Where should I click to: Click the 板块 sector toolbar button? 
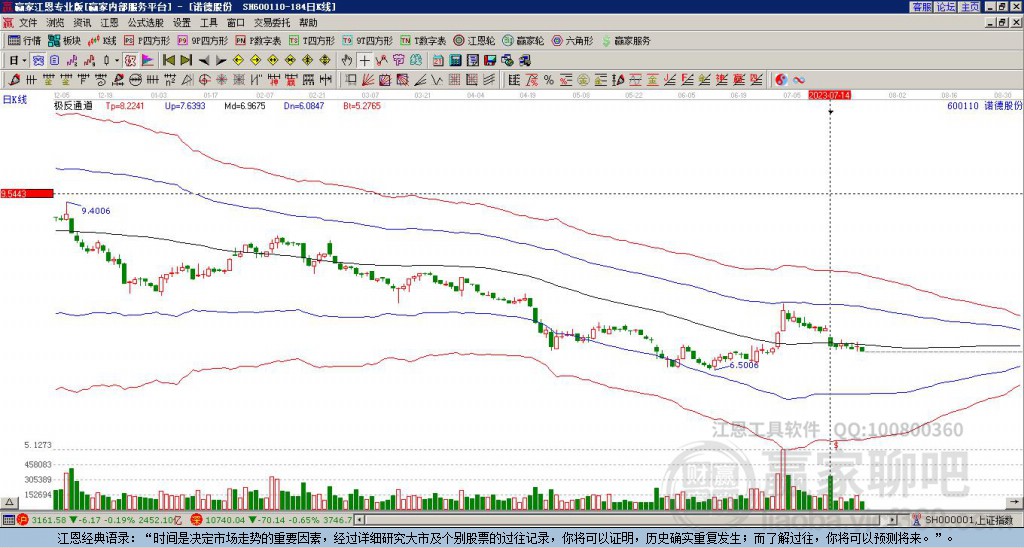pos(64,40)
